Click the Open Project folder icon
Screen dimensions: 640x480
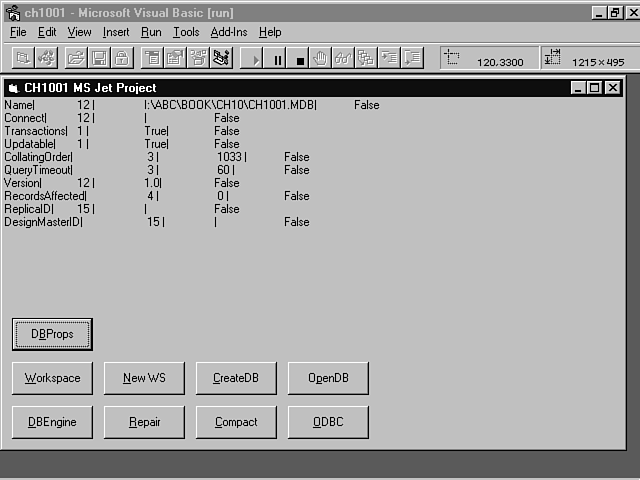pyautogui.click(x=74, y=59)
